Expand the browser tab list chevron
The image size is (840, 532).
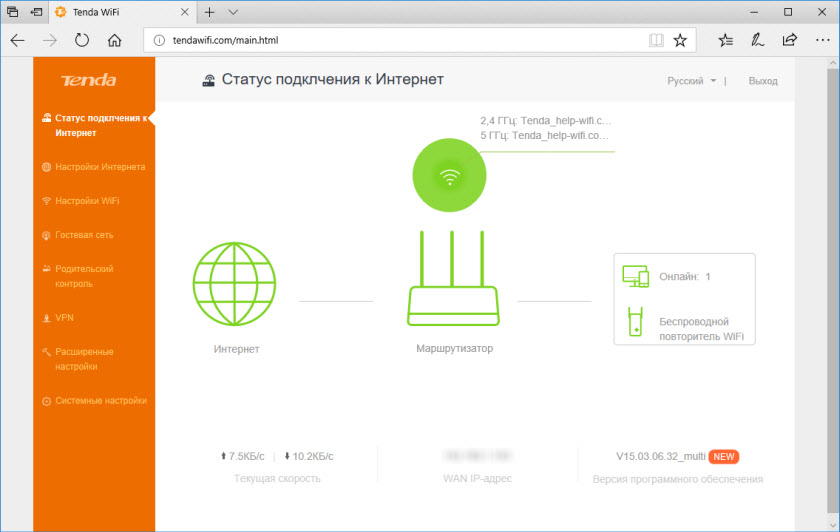coord(233,12)
